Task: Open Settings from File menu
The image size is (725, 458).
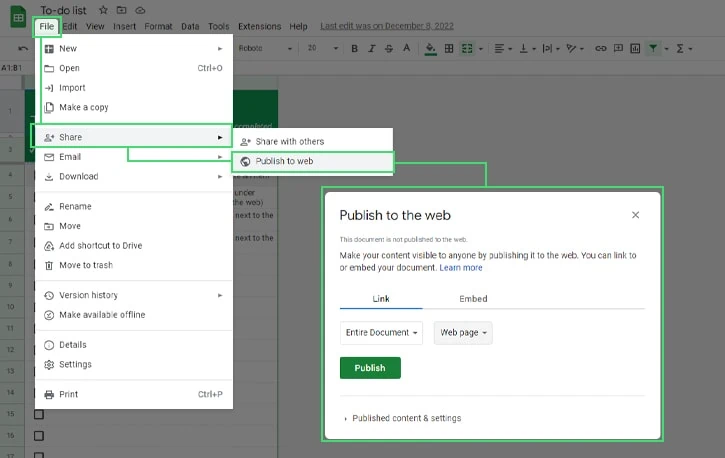Action: 134,364
